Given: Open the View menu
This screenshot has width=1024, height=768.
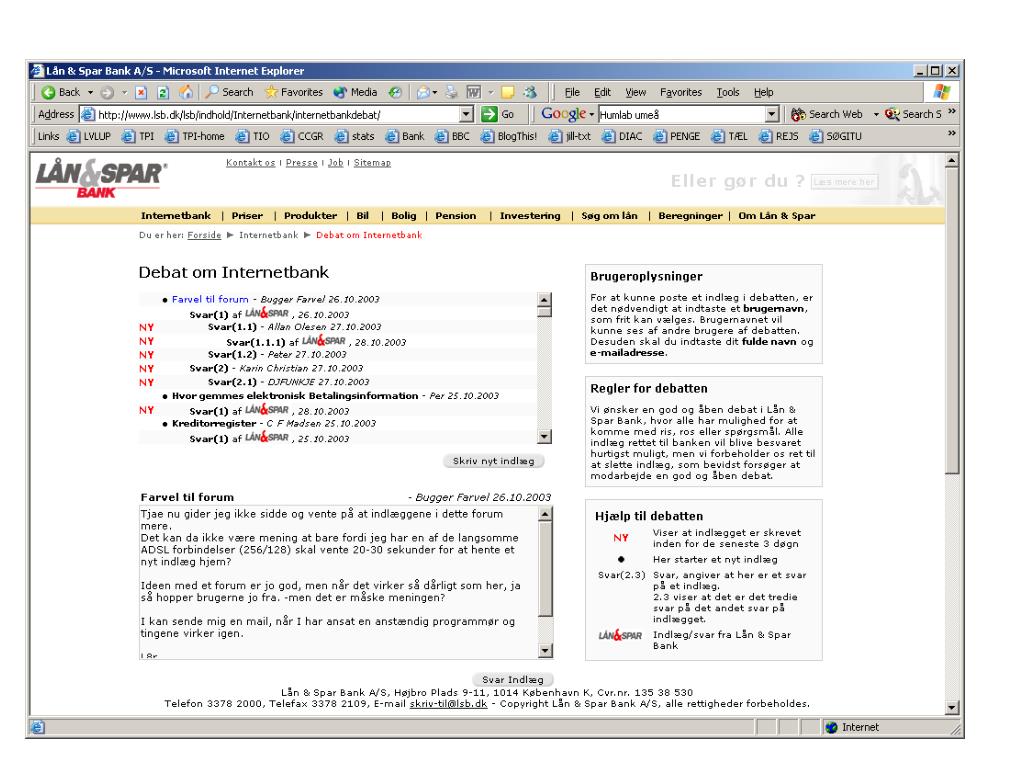Looking at the screenshot, I should [635, 92].
